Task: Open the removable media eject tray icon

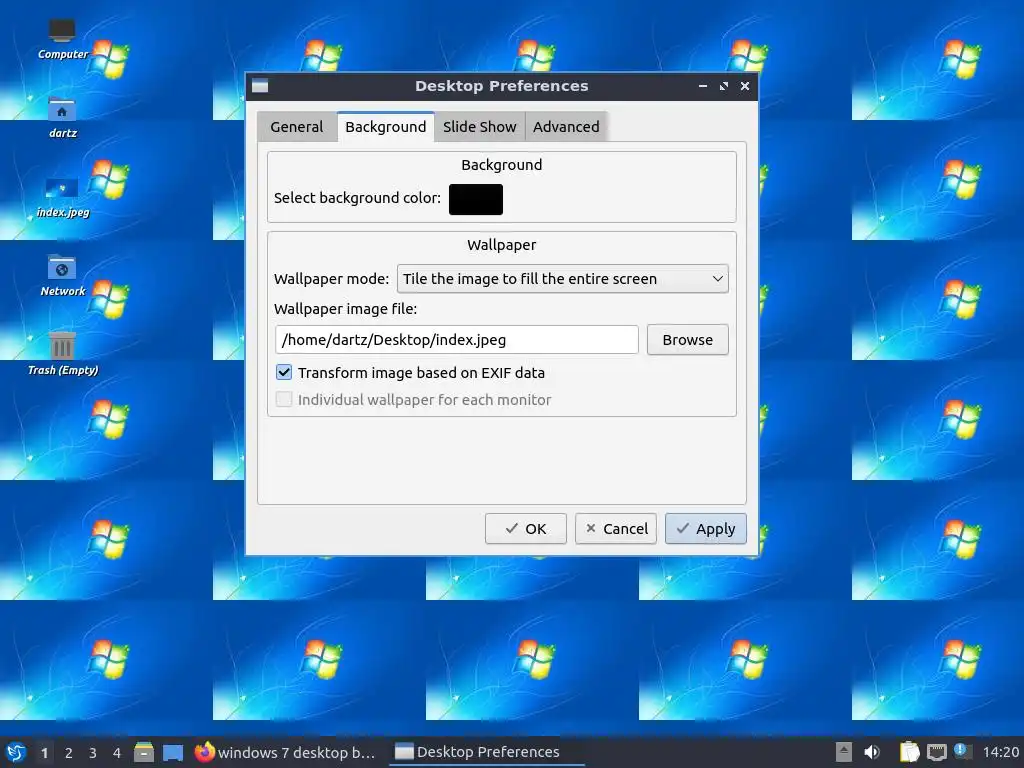Action: (844, 752)
